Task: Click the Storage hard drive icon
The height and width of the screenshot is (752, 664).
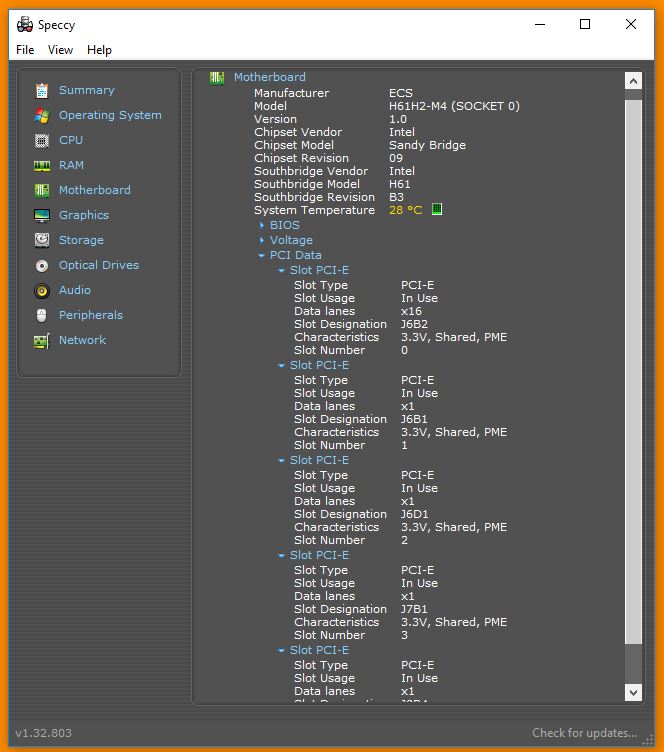Action: coord(42,240)
